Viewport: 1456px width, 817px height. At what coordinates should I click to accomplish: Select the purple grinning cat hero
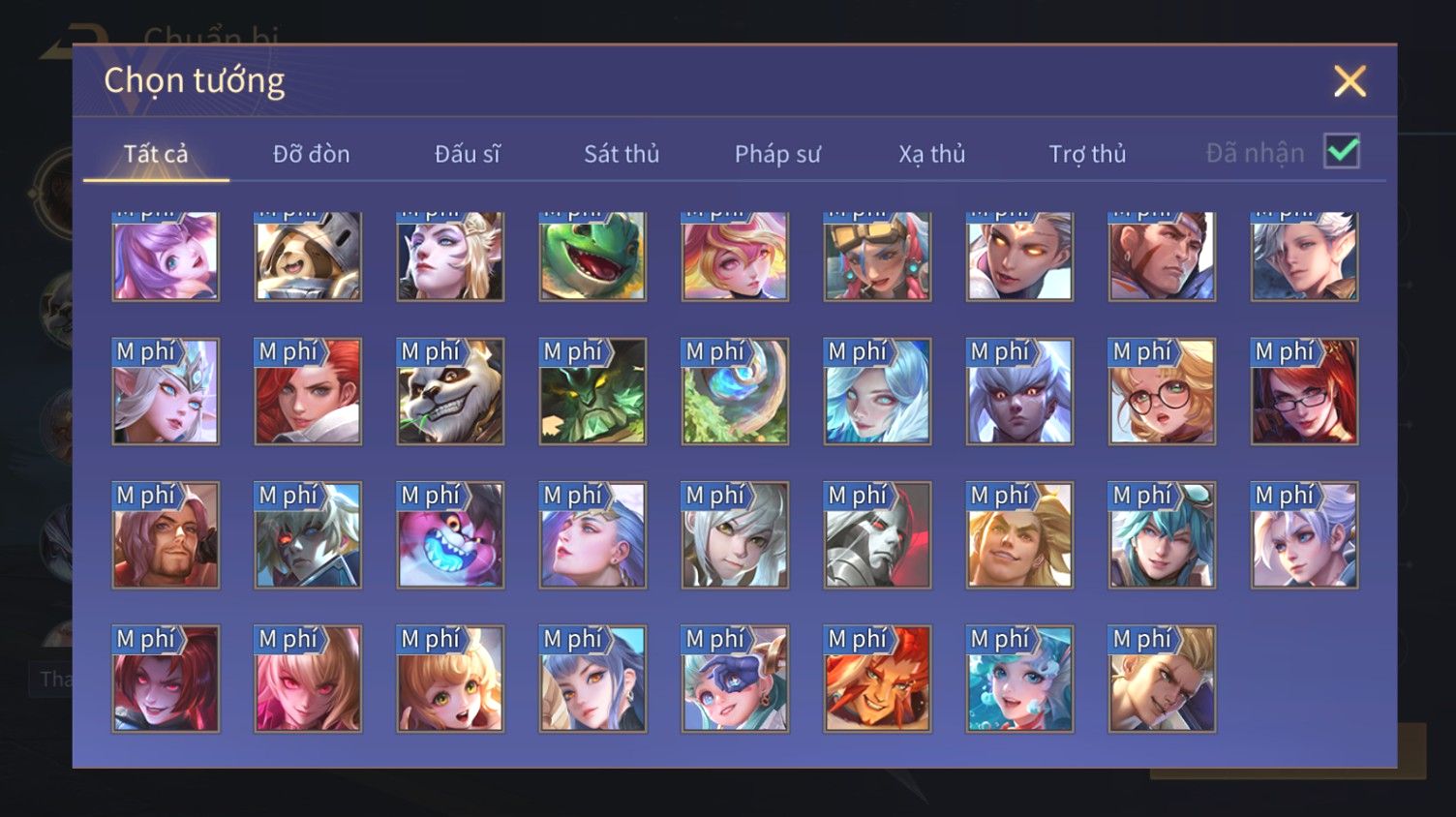coord(450,534)
